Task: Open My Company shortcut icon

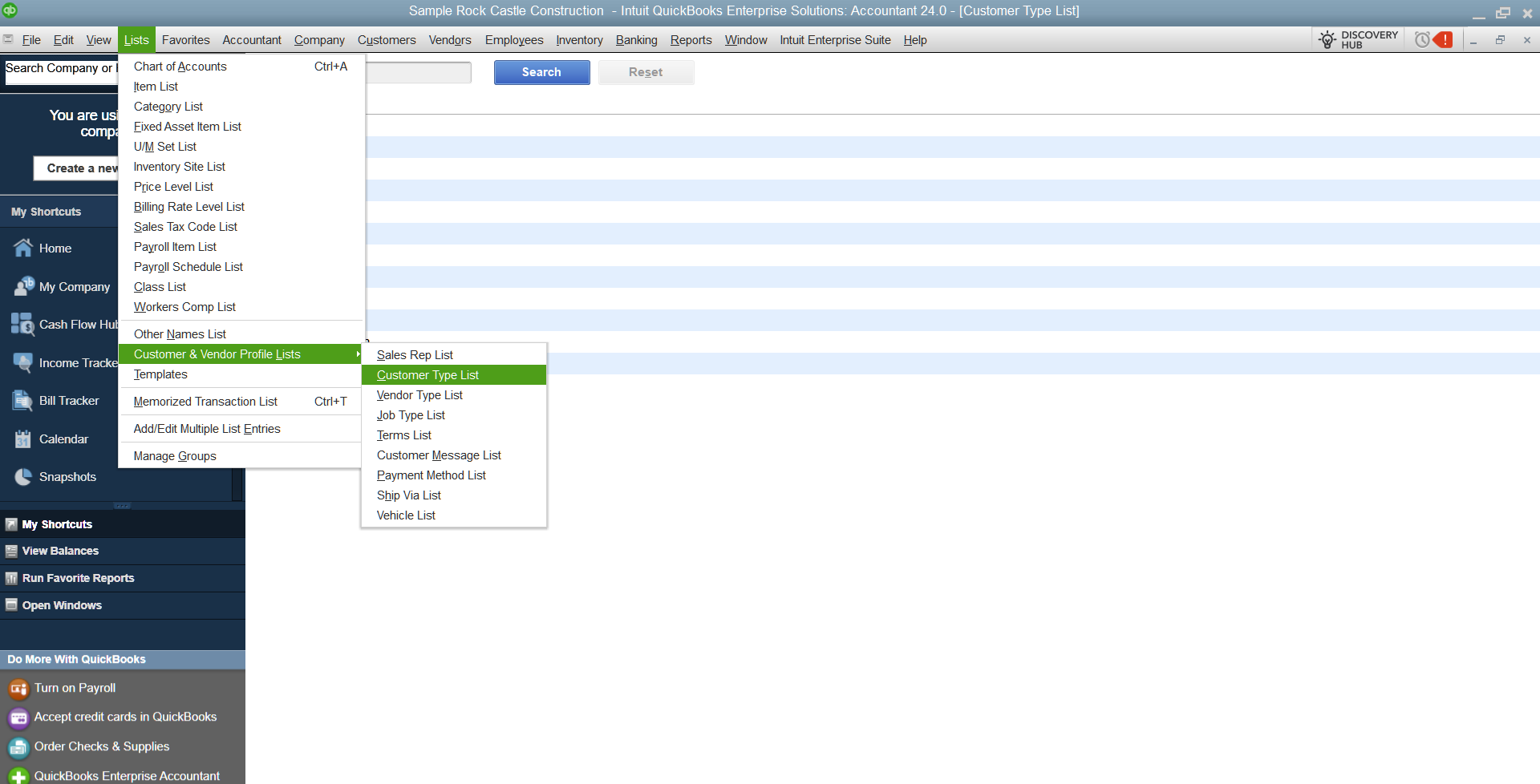Action: (x=23, y=286)
